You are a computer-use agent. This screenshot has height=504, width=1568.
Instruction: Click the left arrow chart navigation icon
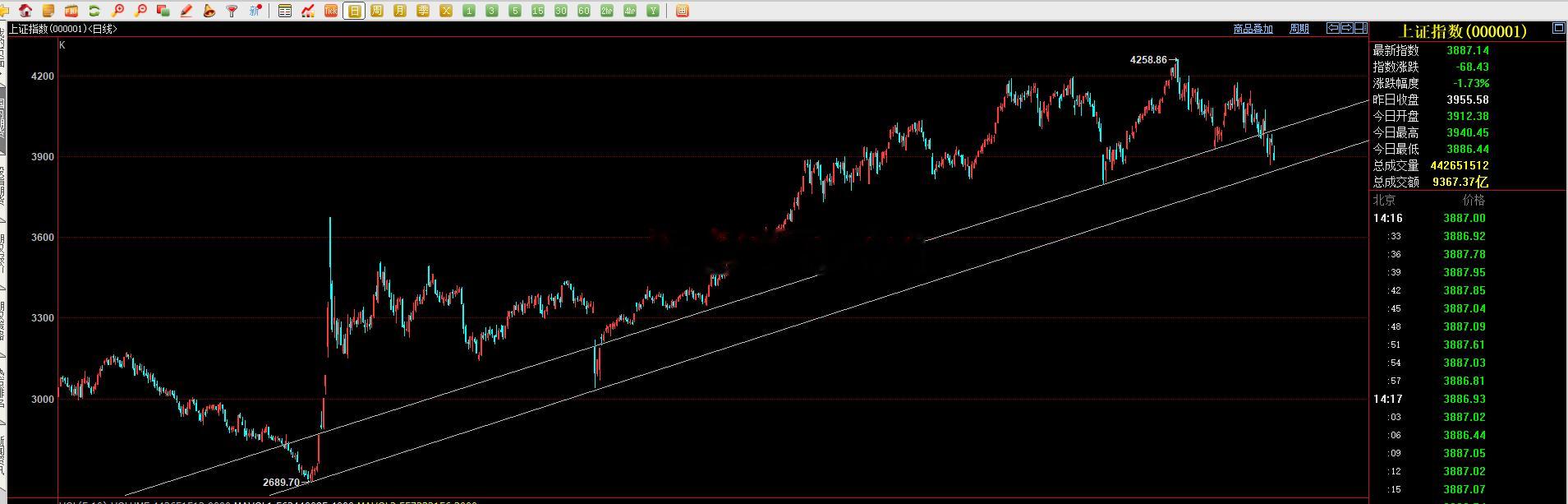coord(1334,28)
